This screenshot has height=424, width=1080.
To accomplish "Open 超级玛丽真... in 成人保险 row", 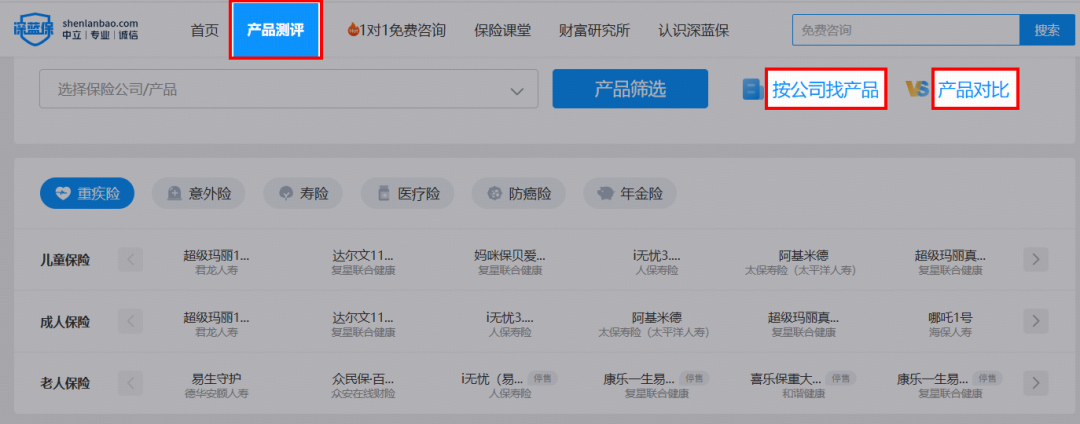I will click(x=803, y=324).
